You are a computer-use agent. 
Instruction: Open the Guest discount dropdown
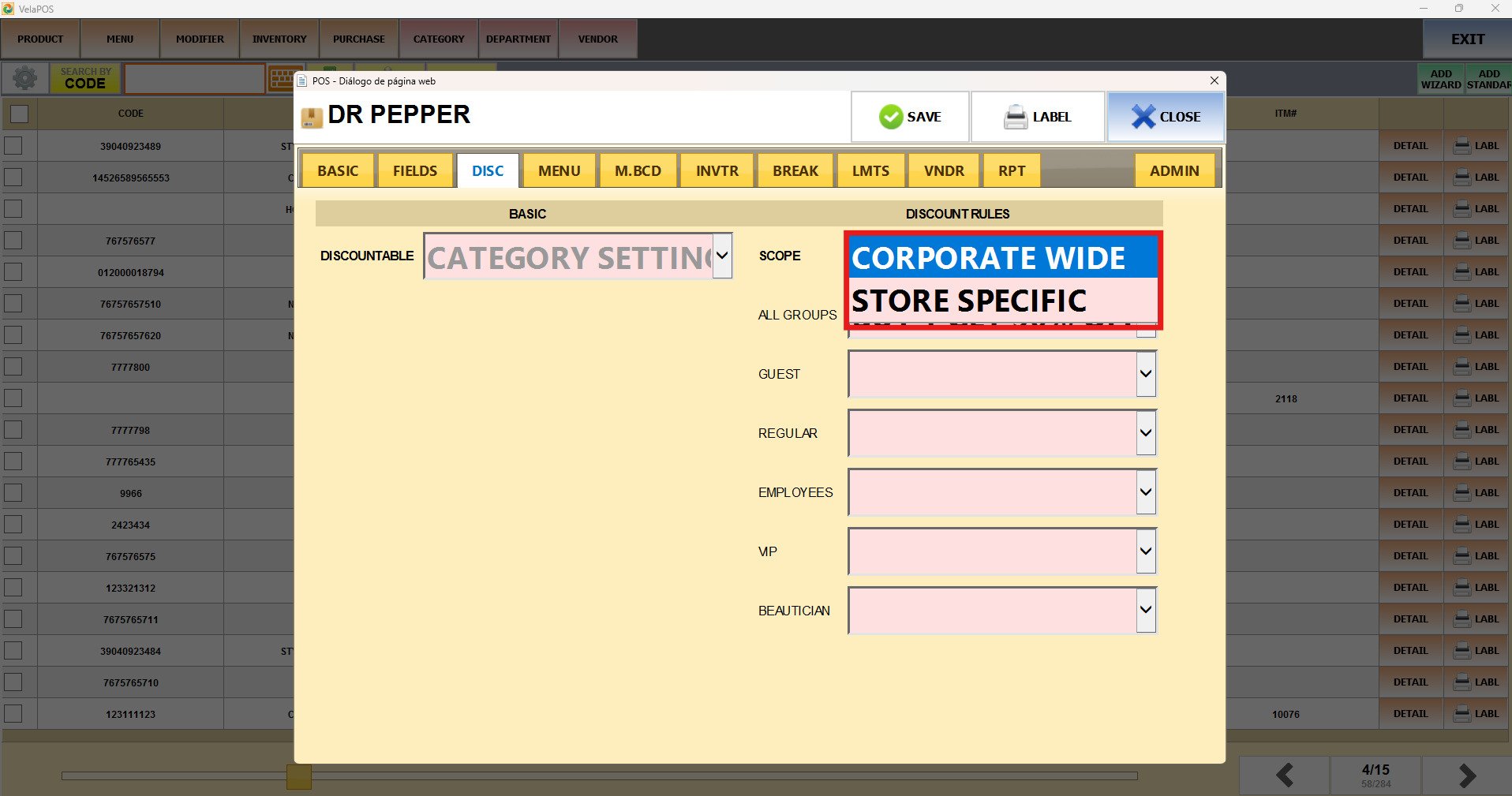pyautogui.click(x=1145, y=374)
